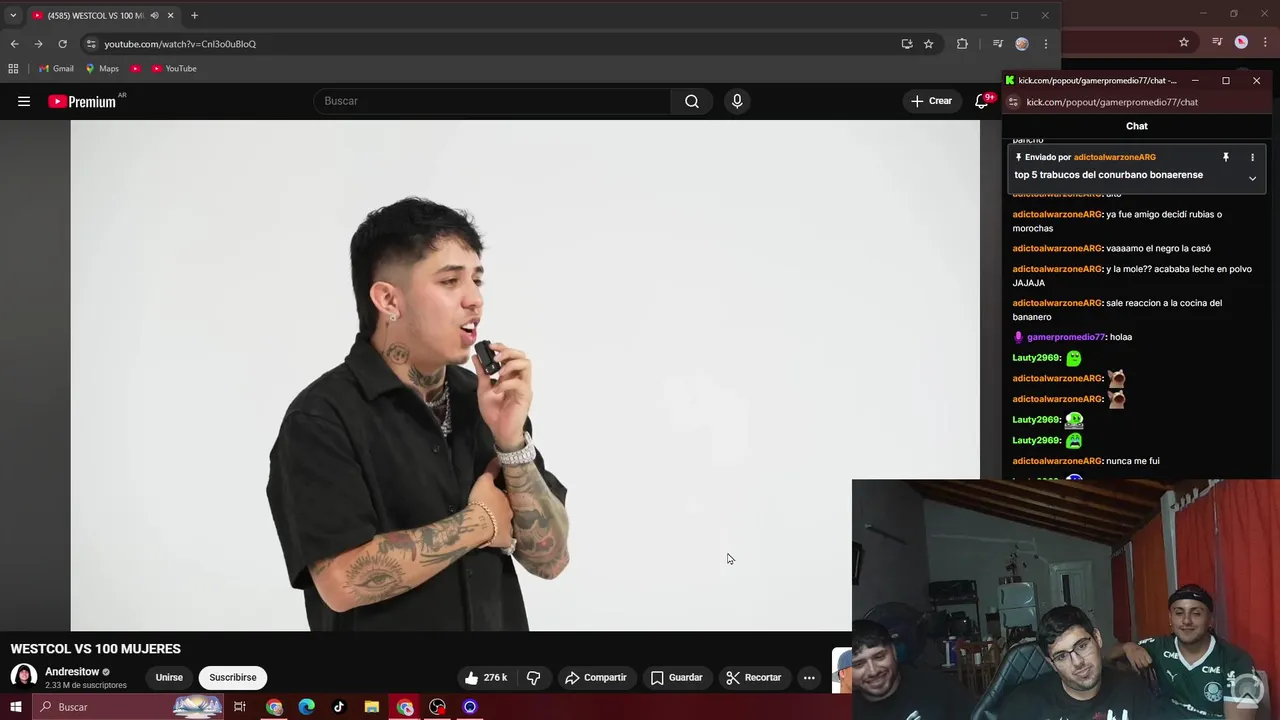Open the Gmail bookmark
This screenshot has width=1280, height=720.
(55, 69)
